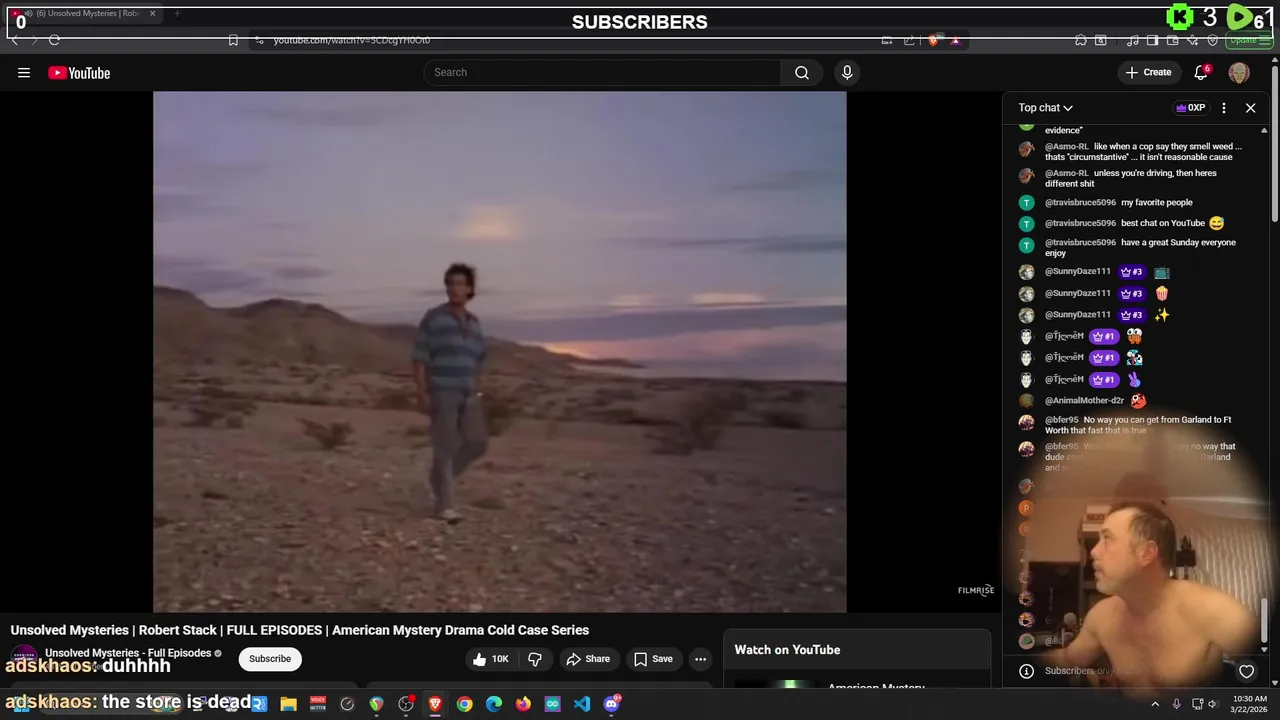Go to the YouTube home logo
The image size is (1280, 720).
[x=79, y=72]
